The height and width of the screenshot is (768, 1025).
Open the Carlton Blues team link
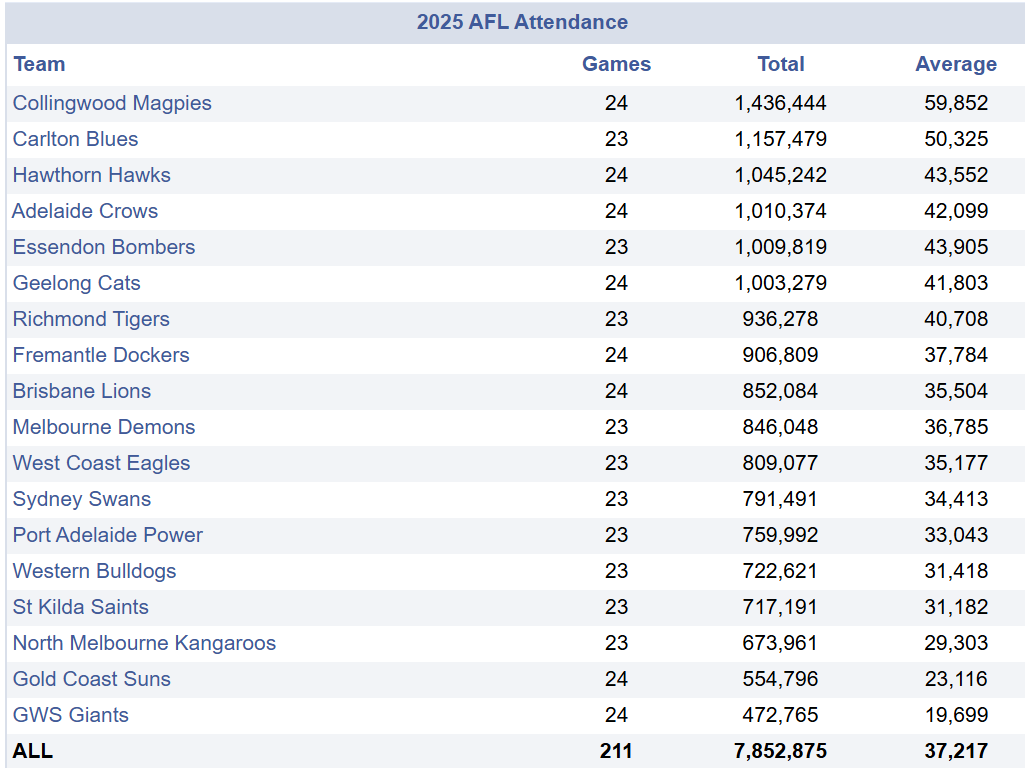[x=75, y=139]
